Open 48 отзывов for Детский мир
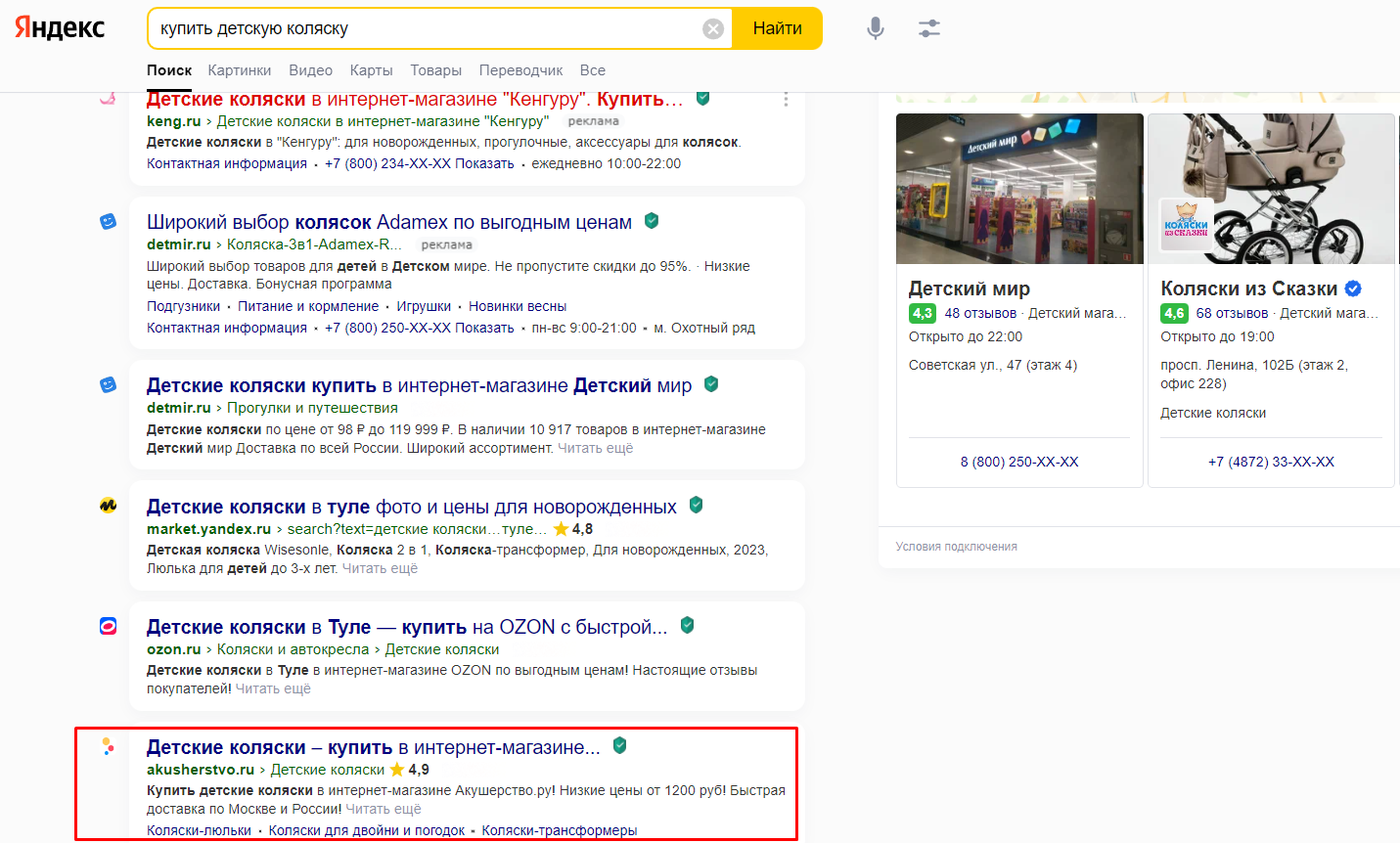The width and height of the screenshot is (1400, 843). pos(980,313)
